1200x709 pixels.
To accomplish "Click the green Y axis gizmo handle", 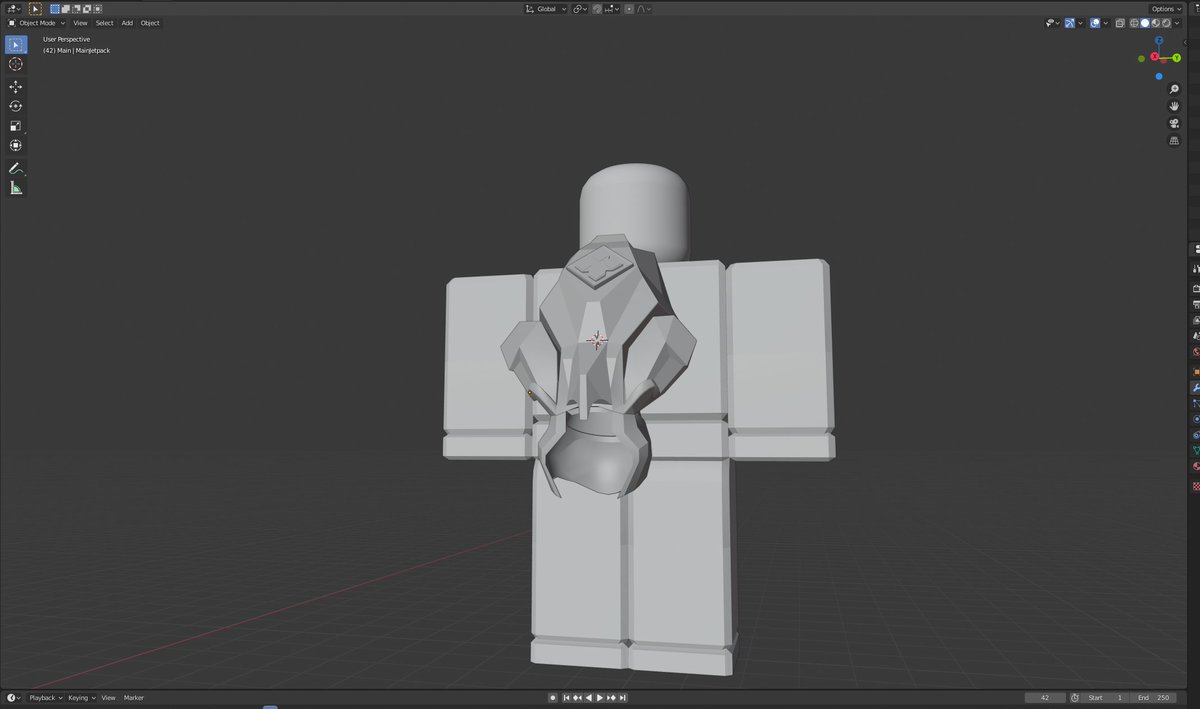I will tap(1176, 58).
